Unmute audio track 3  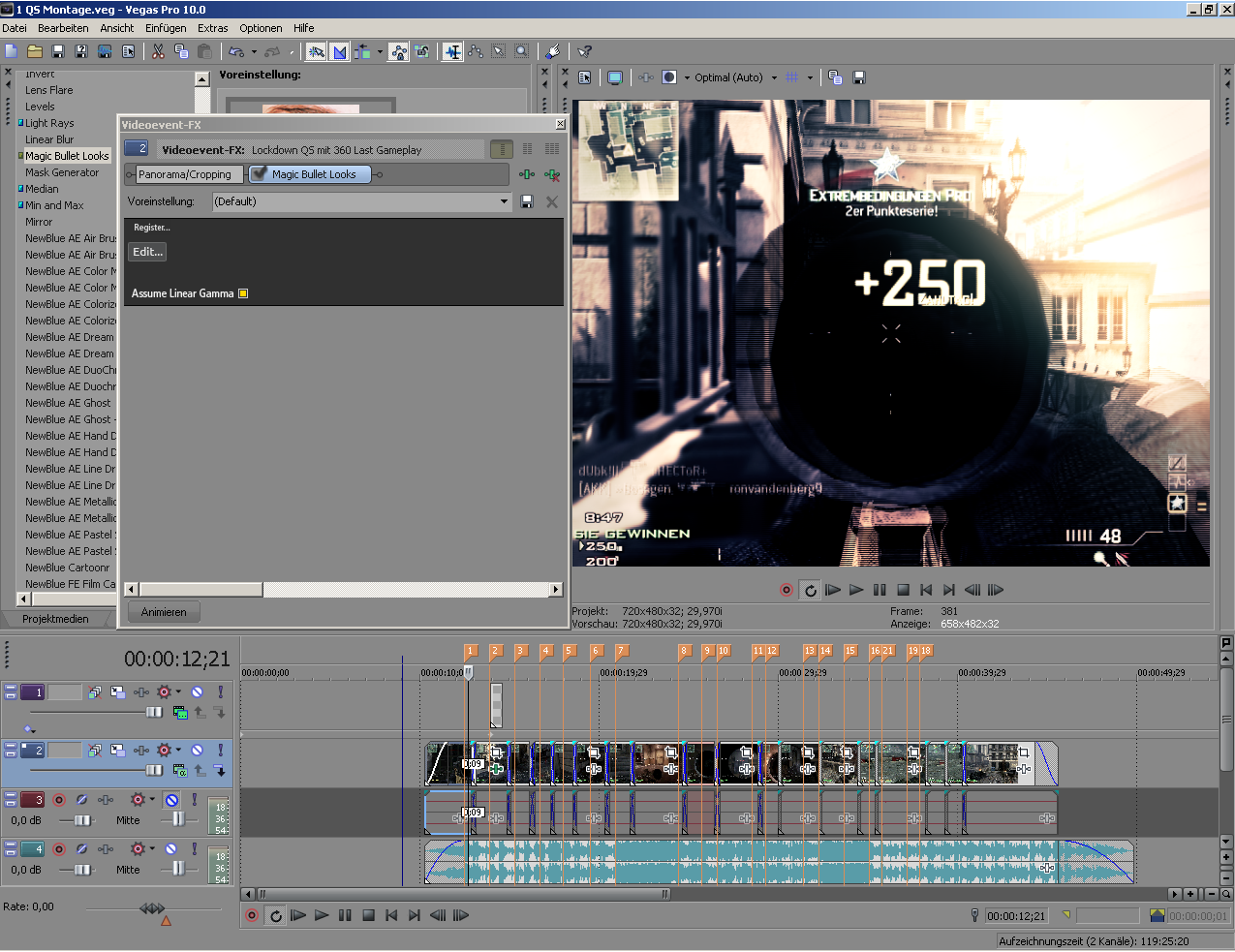point(171,800)
